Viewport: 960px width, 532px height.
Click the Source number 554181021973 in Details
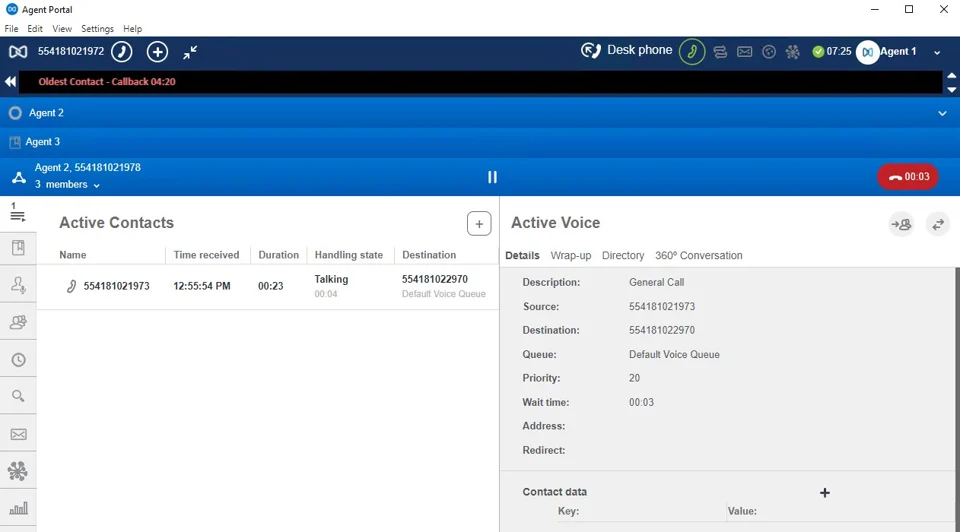(x=662, y=307)
